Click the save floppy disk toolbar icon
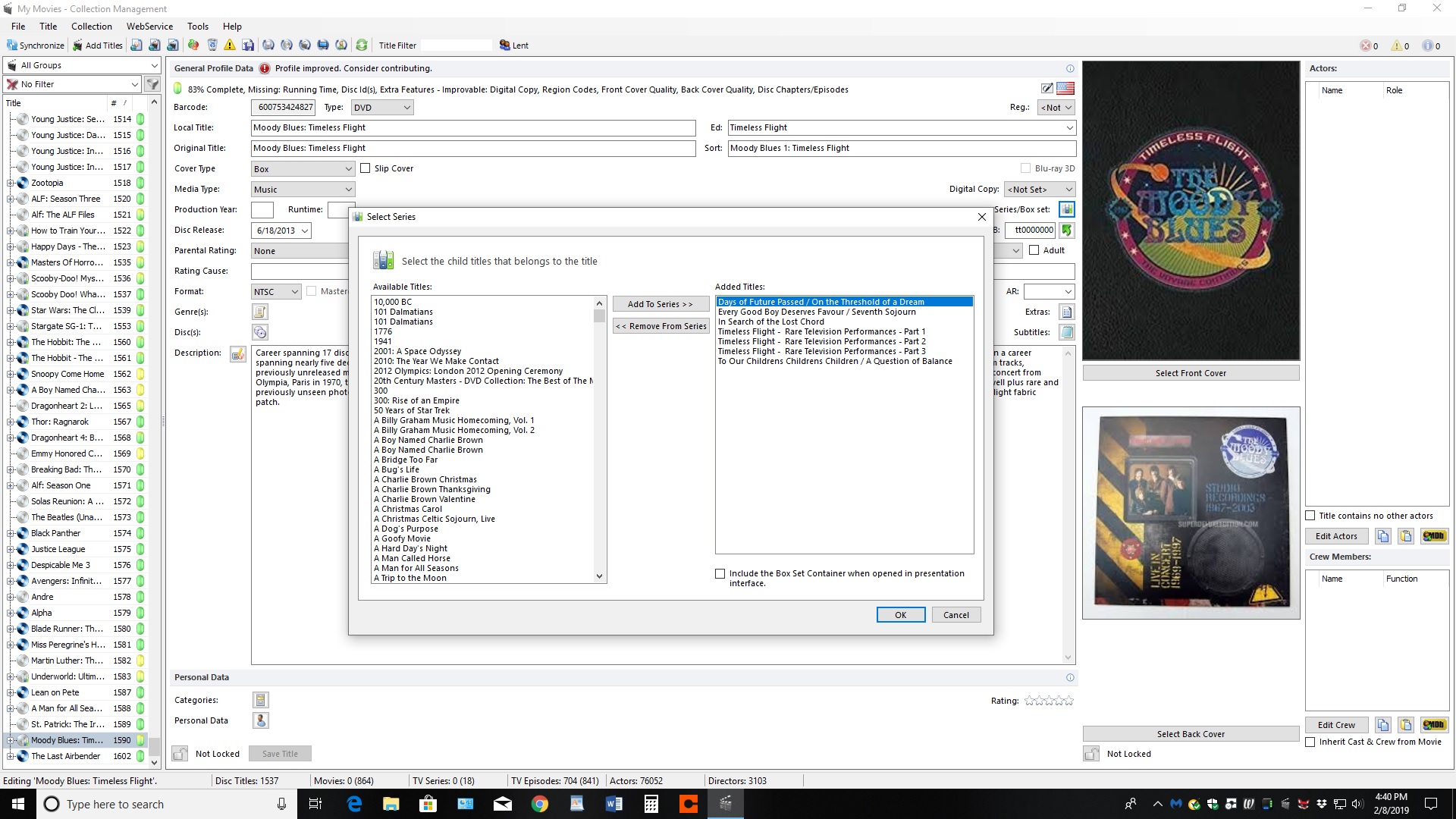The width and height of the screenshot is (1456, 819). click(248, 45)
